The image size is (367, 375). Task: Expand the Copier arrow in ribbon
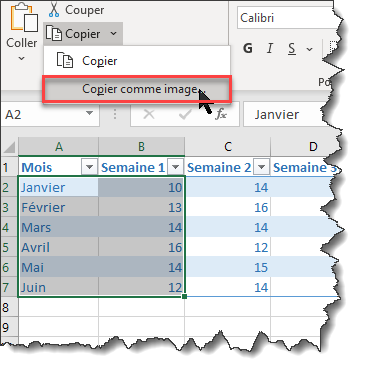[x=114, y=34]
